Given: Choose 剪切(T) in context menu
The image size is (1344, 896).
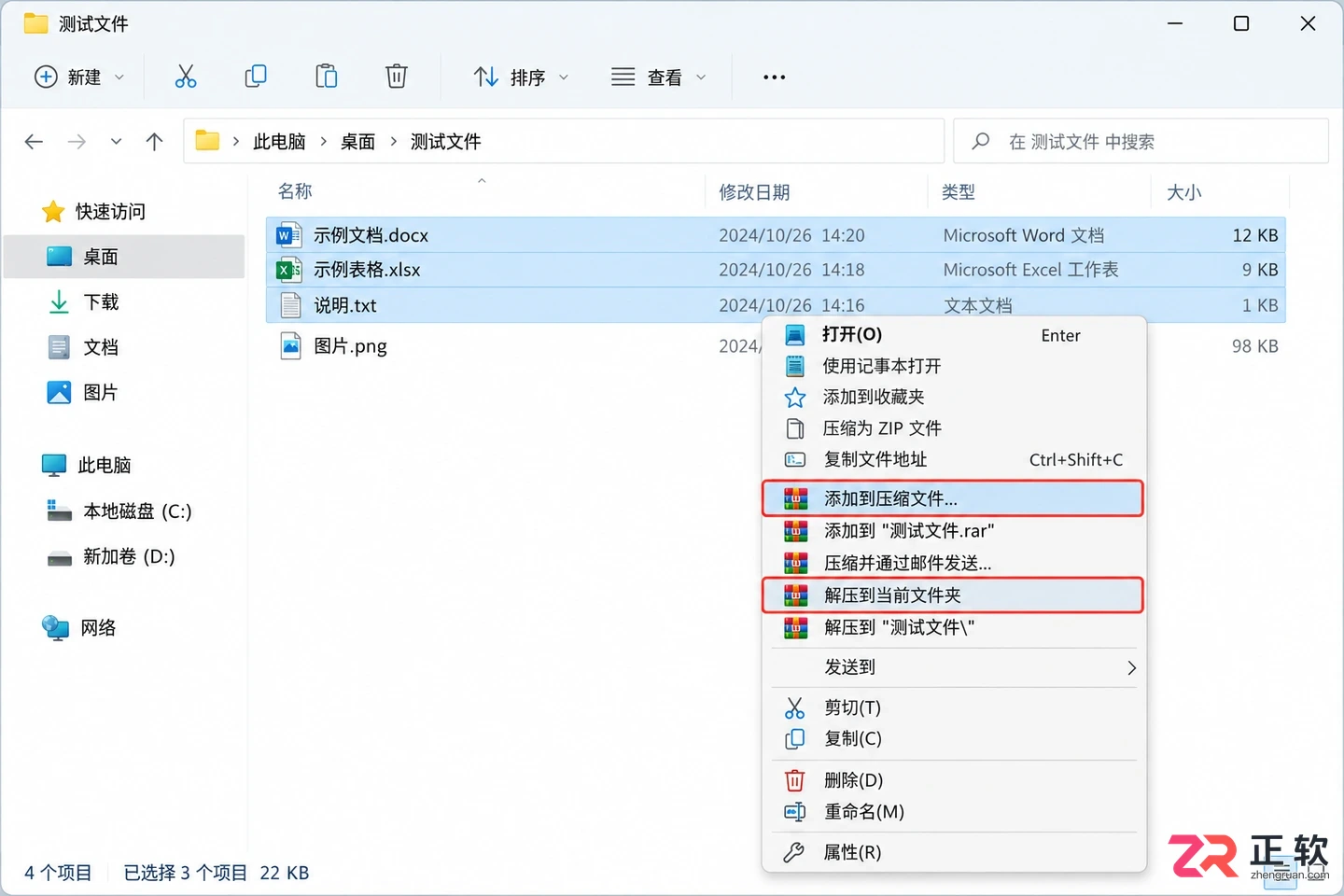Looking at the screenshot, I should coord(954,707).
